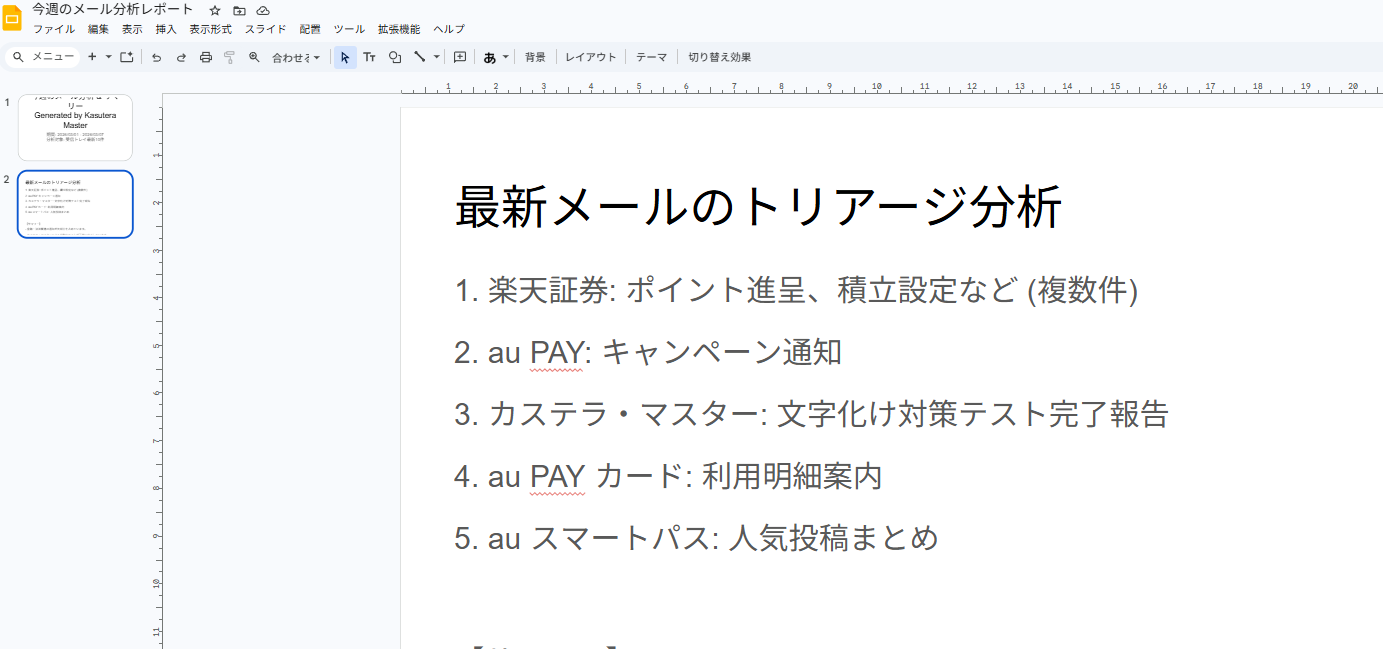Open the cloud save status icon
This screenshot has width=1383, height=649.
point(263,10)
